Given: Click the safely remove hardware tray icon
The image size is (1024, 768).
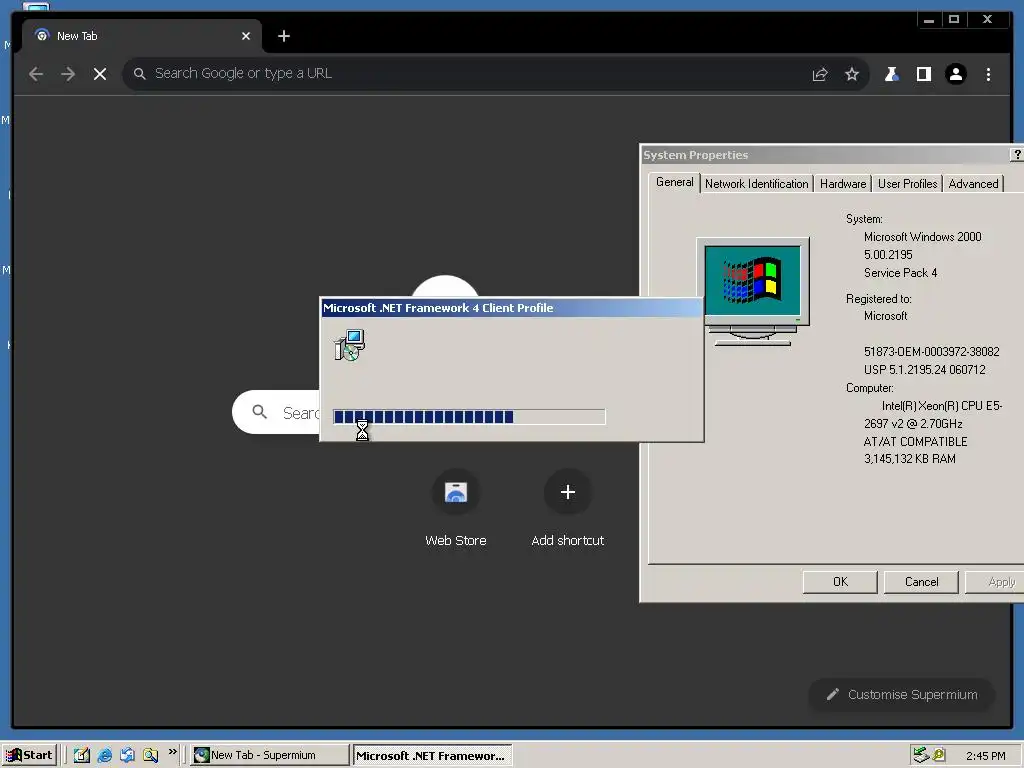Looking at the screenshot, I should click(921, 755).
